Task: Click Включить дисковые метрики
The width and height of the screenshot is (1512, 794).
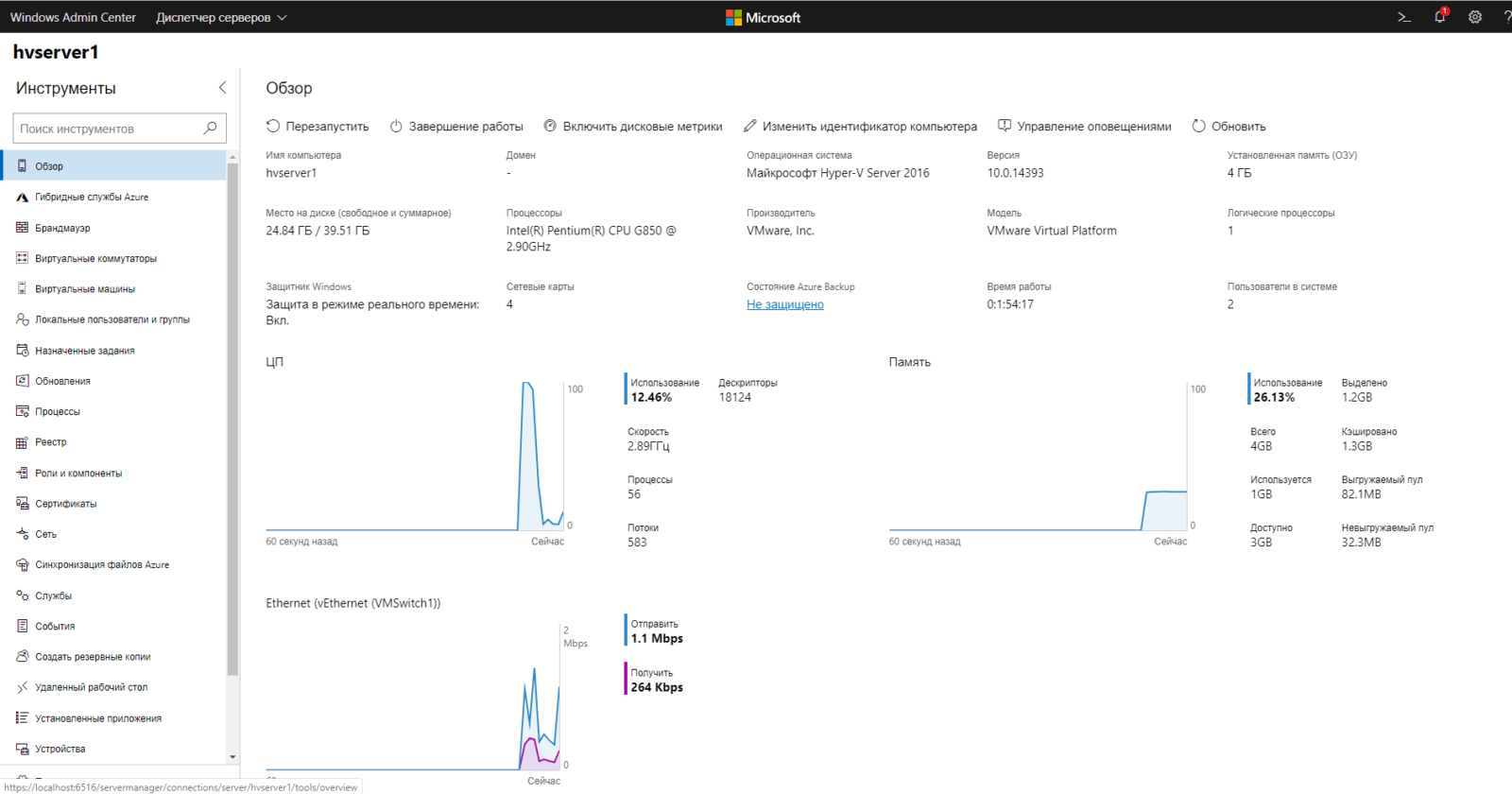Action: [x=633, y=126]
